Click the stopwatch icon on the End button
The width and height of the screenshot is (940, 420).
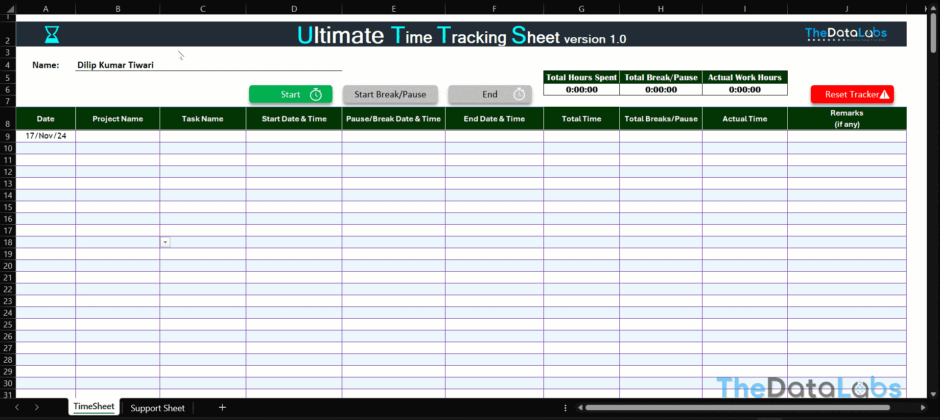(x=520, y=94)
